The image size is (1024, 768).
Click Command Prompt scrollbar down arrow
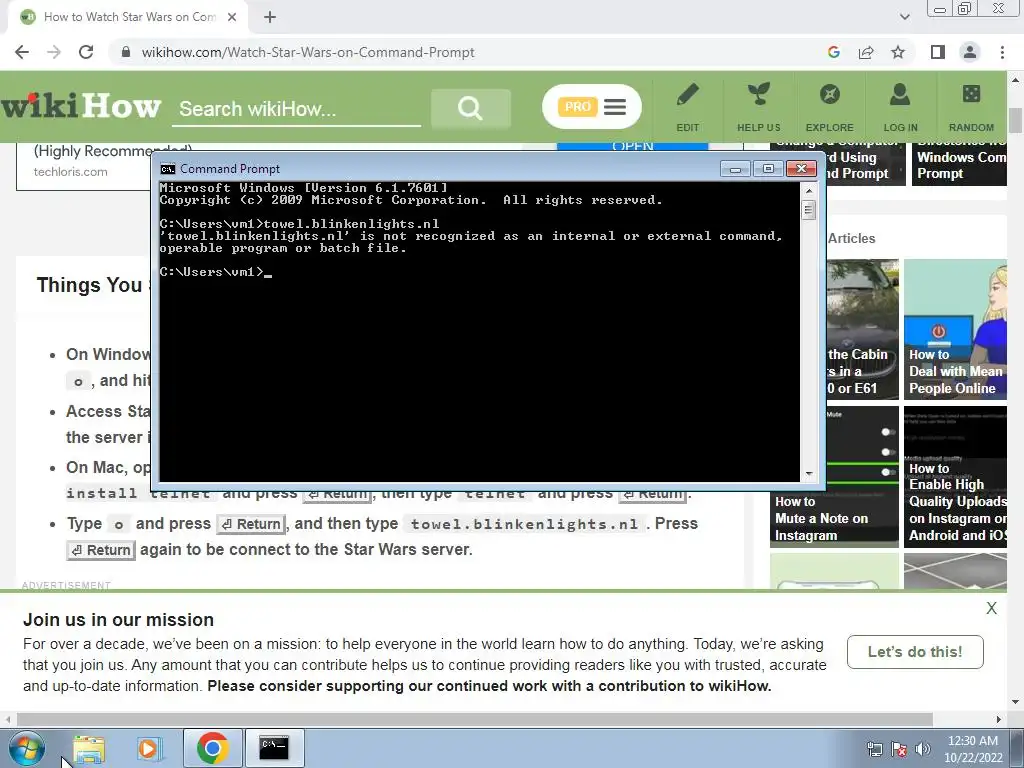(x=808, y=474)
